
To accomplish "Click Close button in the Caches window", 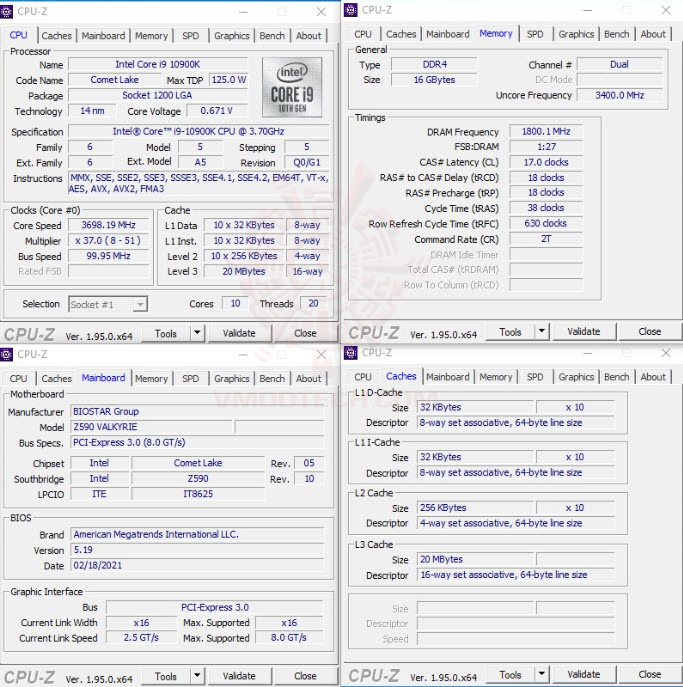I will [650, 674].
